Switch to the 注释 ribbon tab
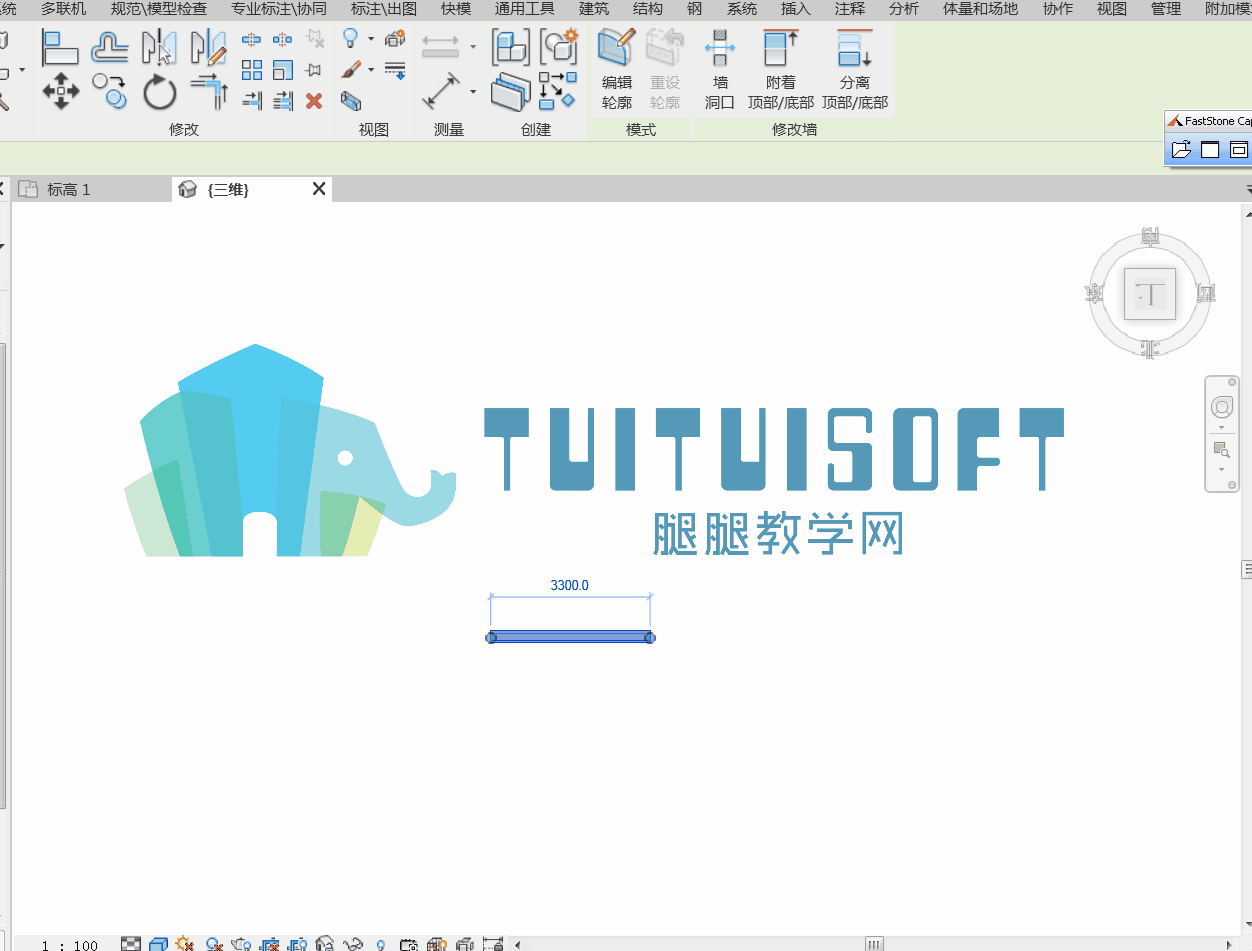The width and height of the screenshot is (1252, 951). pyautogui.click(x=850, y=9)
